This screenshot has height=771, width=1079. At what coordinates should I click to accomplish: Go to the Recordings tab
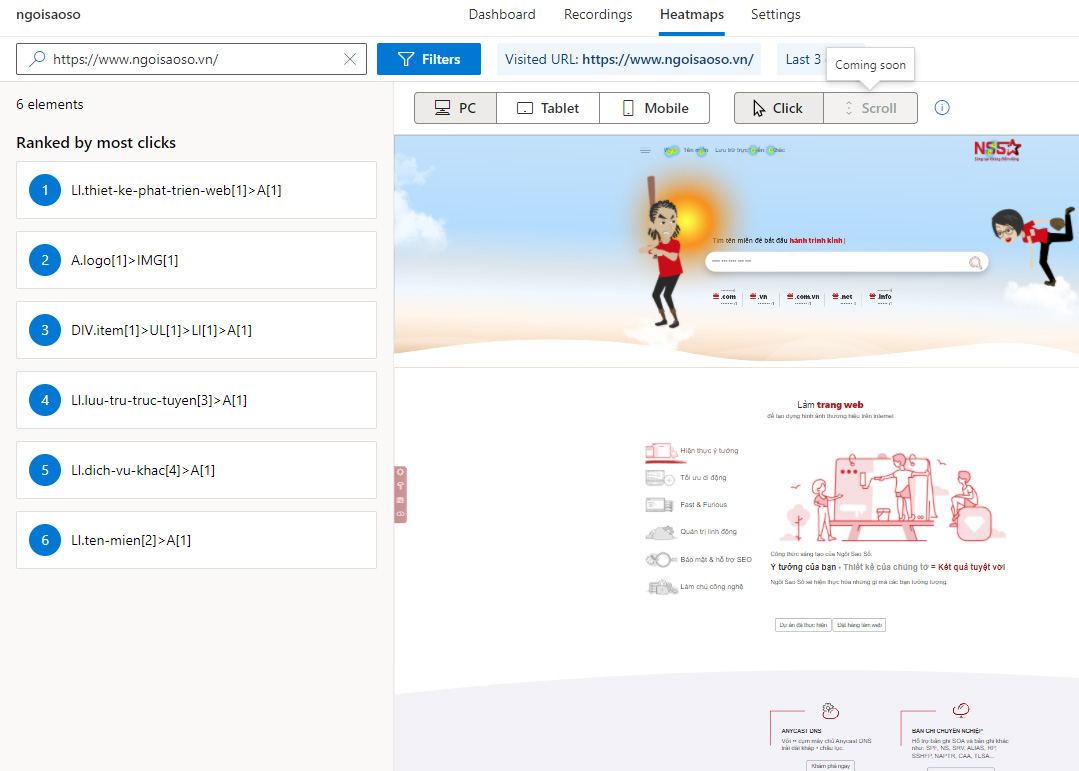[x=598, y=15]
